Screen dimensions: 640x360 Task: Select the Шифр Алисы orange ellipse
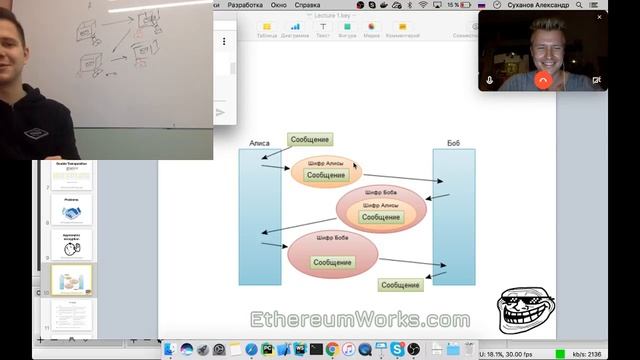pos(327,171)
